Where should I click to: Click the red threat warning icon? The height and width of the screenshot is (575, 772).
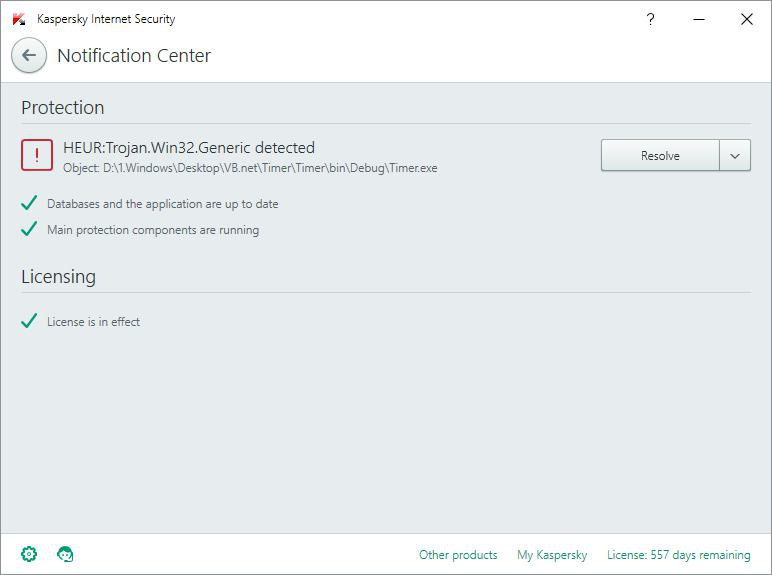click(x=37, y=155)
